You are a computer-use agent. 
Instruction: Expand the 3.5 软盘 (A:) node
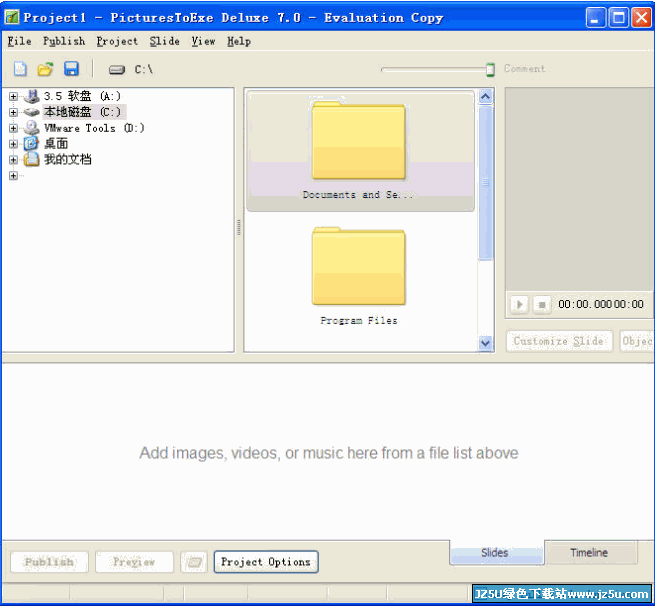[x=13, y=96]
